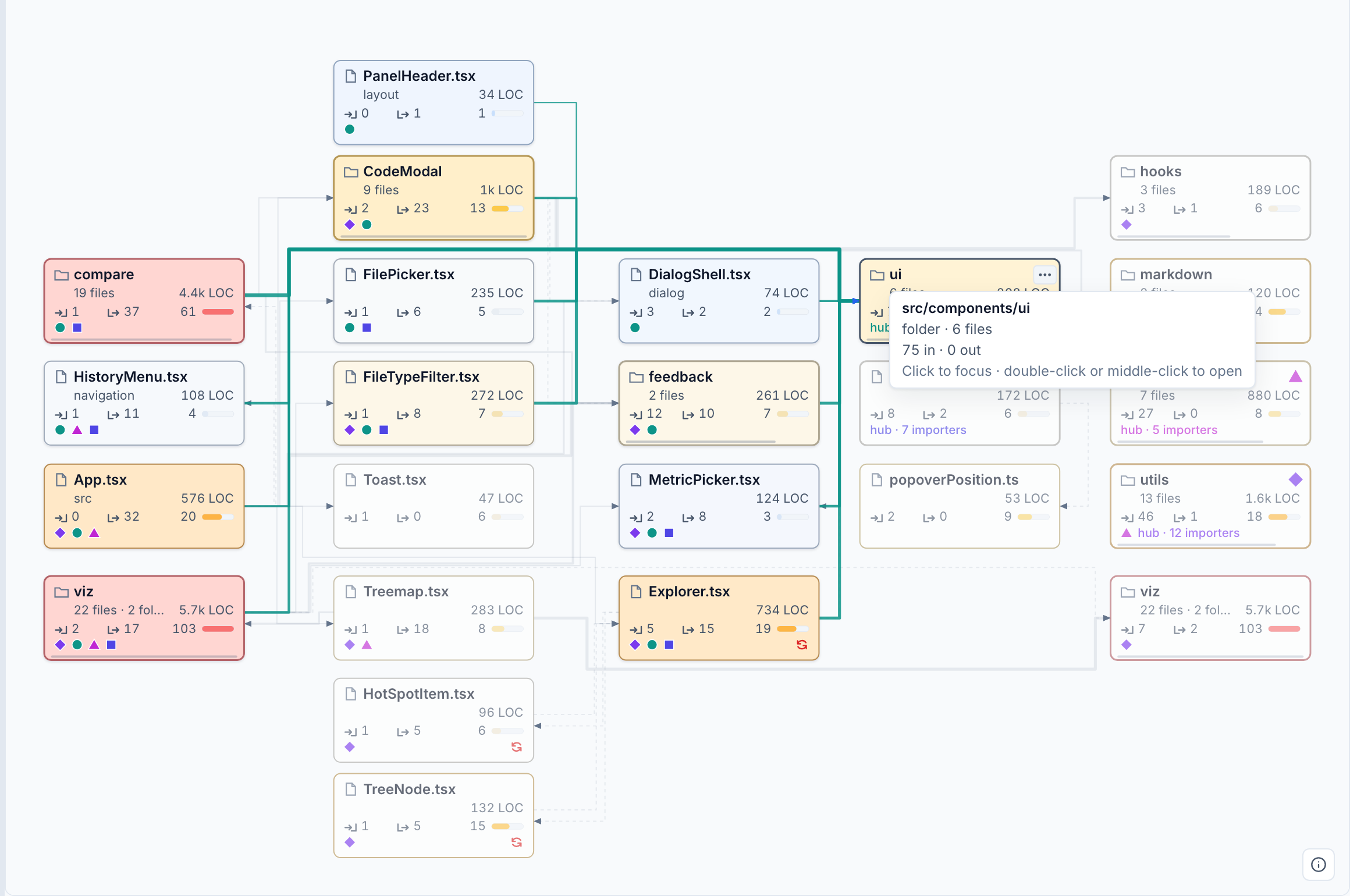This screenshot has height=896, width=1350.
Task: Click the folder icon on the compare node
Action: coord(61,275)
